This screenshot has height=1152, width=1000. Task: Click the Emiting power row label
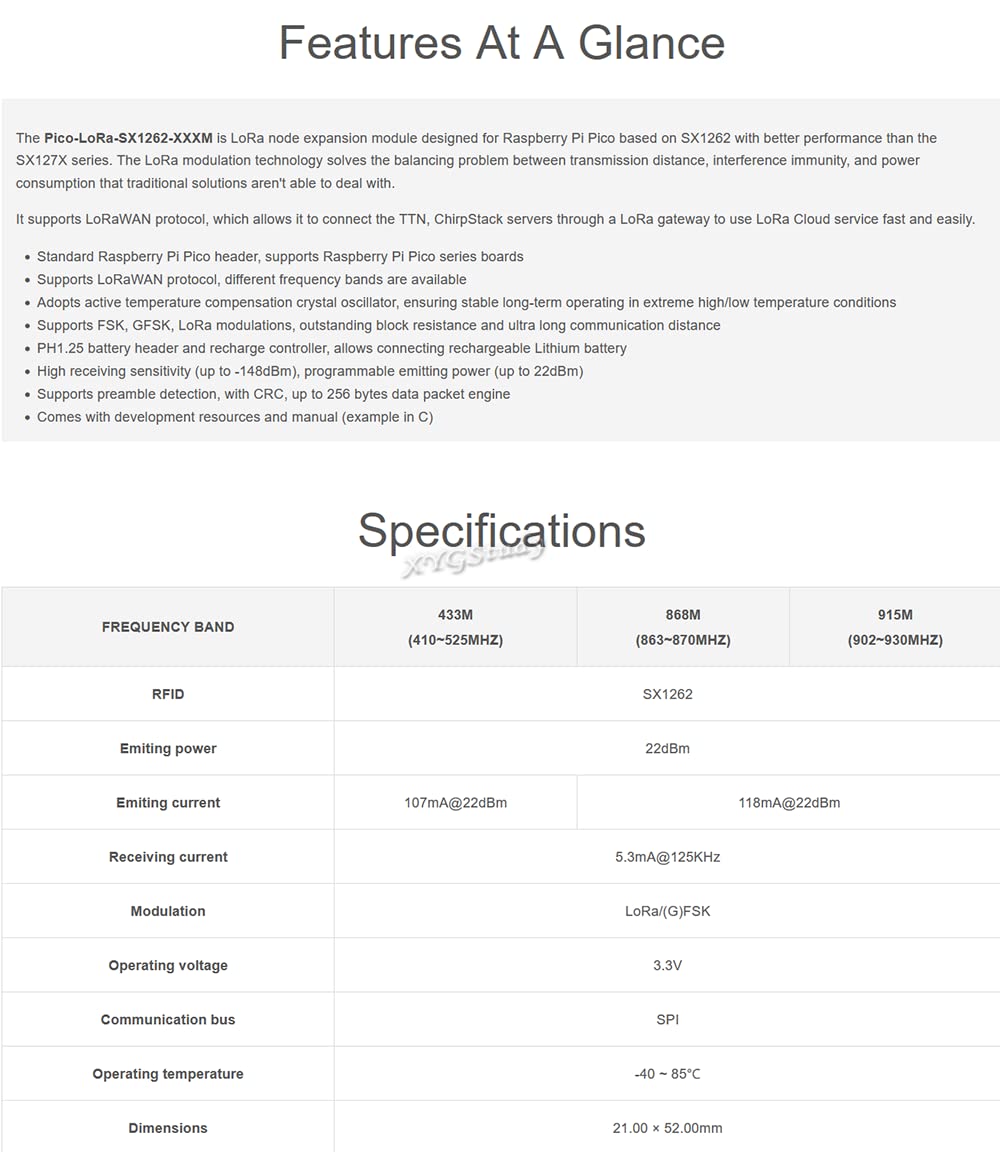(168, 749)
